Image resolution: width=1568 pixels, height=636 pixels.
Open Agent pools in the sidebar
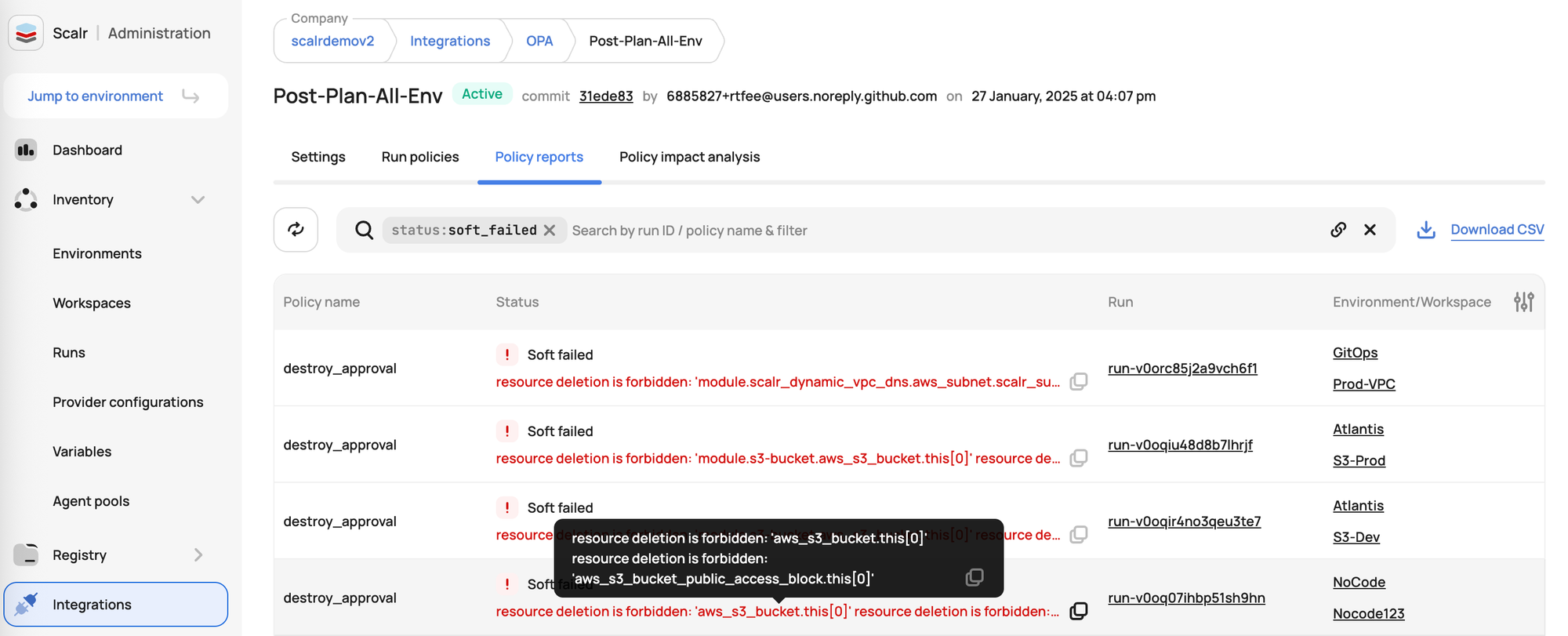click(x=91, y=500)
